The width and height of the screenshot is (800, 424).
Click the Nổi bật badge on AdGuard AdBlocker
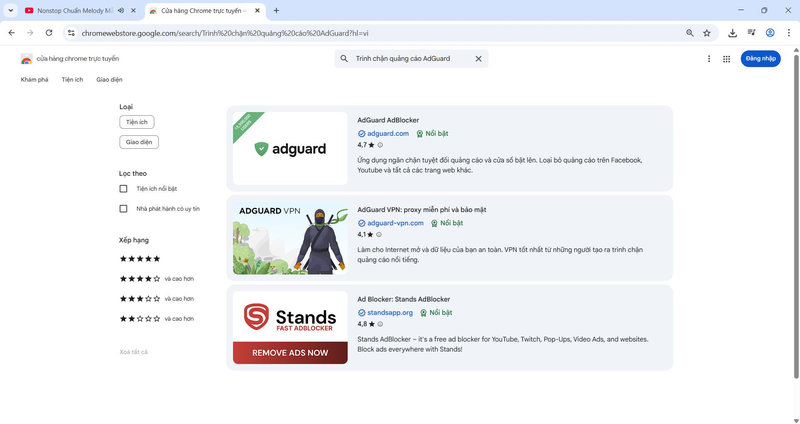pyautogui.click(x=432, y=134)
